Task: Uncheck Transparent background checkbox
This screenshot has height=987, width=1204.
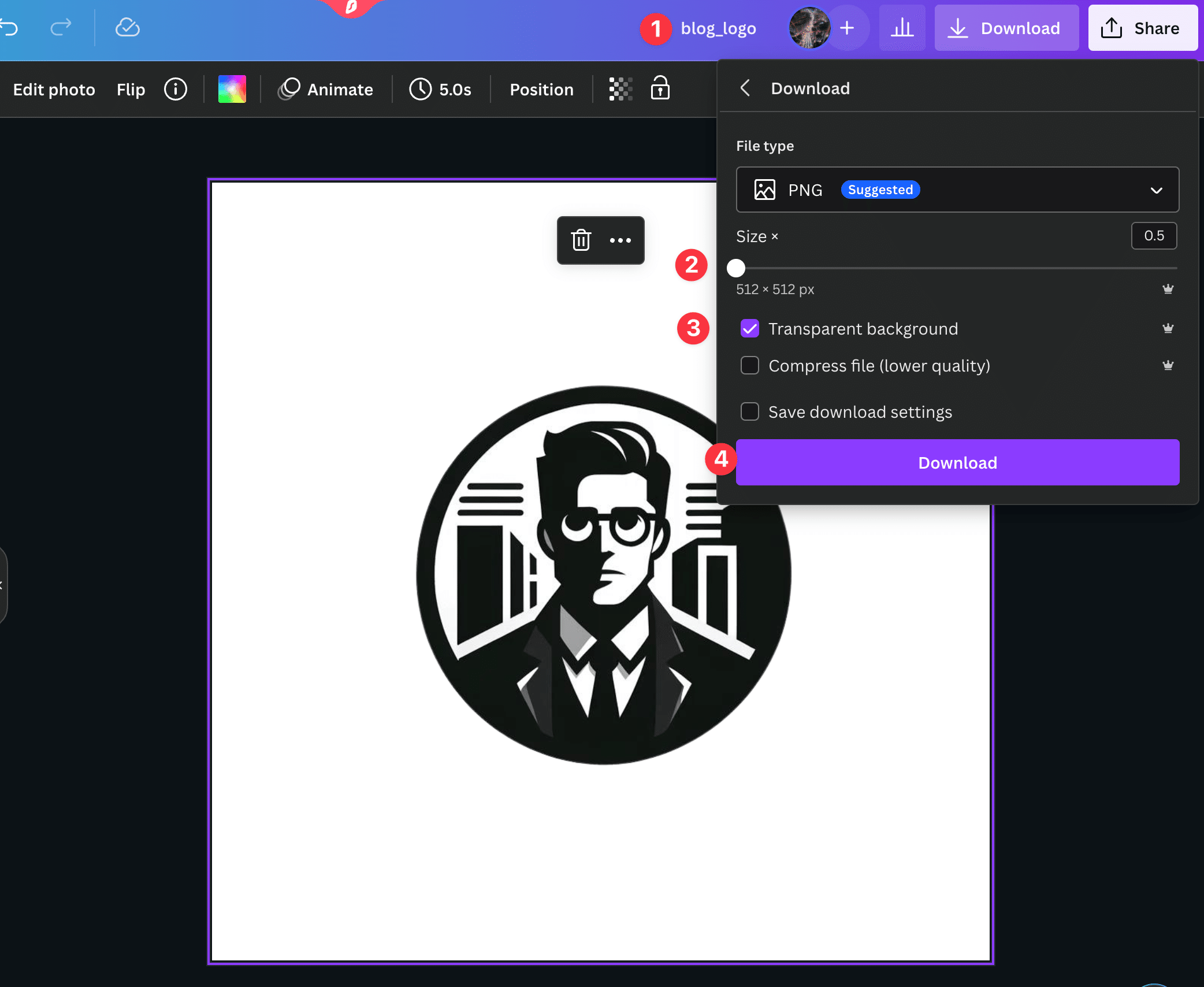Action: (x=749, y=329)
